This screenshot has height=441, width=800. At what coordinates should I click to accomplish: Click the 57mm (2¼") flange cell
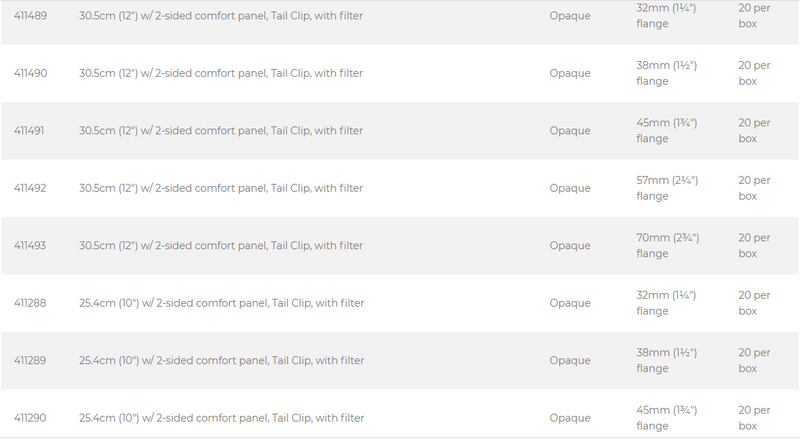click(x=667, y=188)
